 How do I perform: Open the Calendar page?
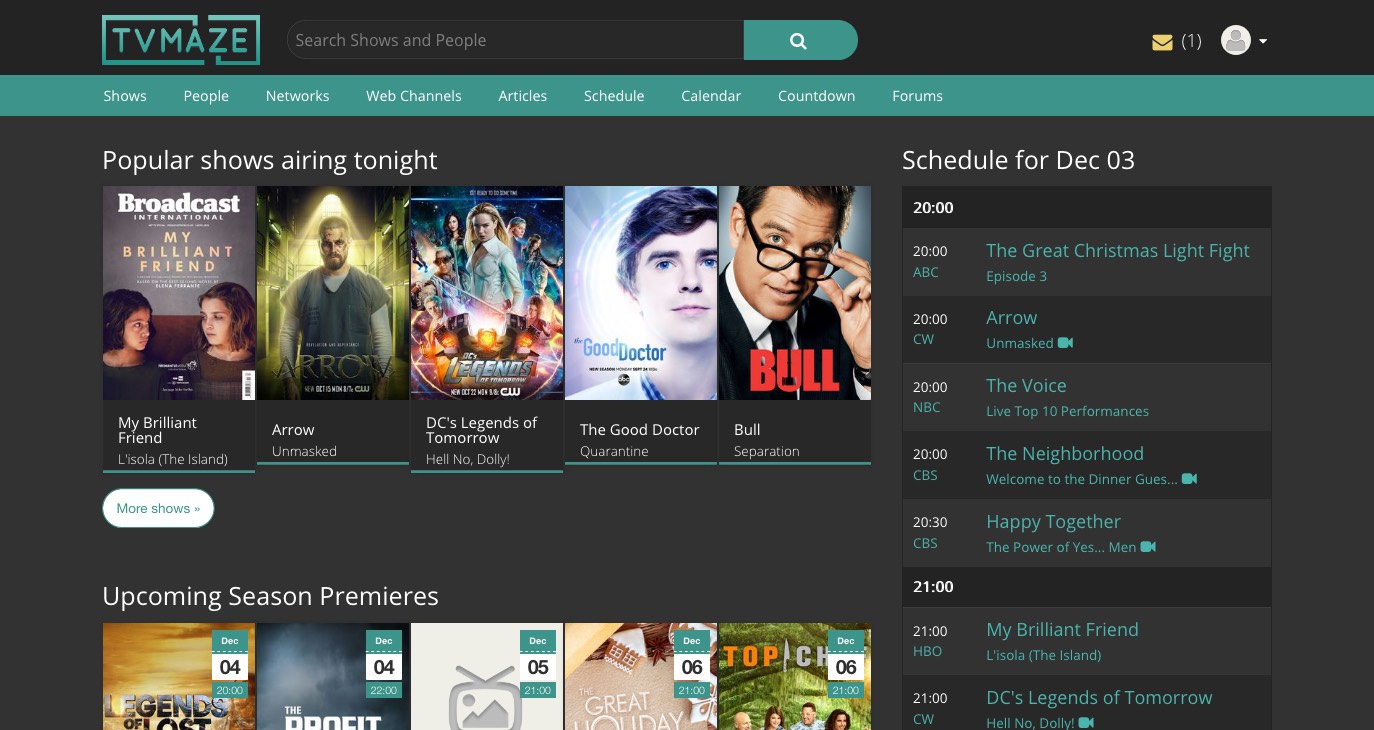coord(711,96)
